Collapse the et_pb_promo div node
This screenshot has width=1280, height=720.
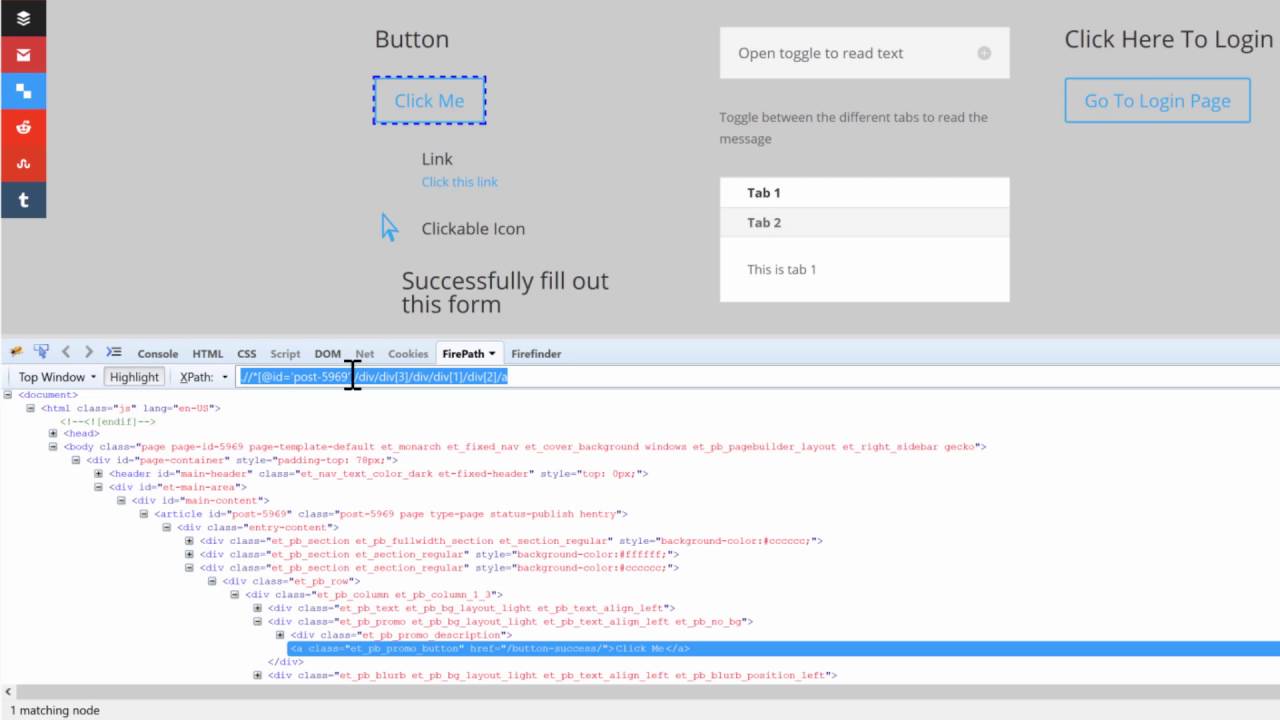click(258, 621)
